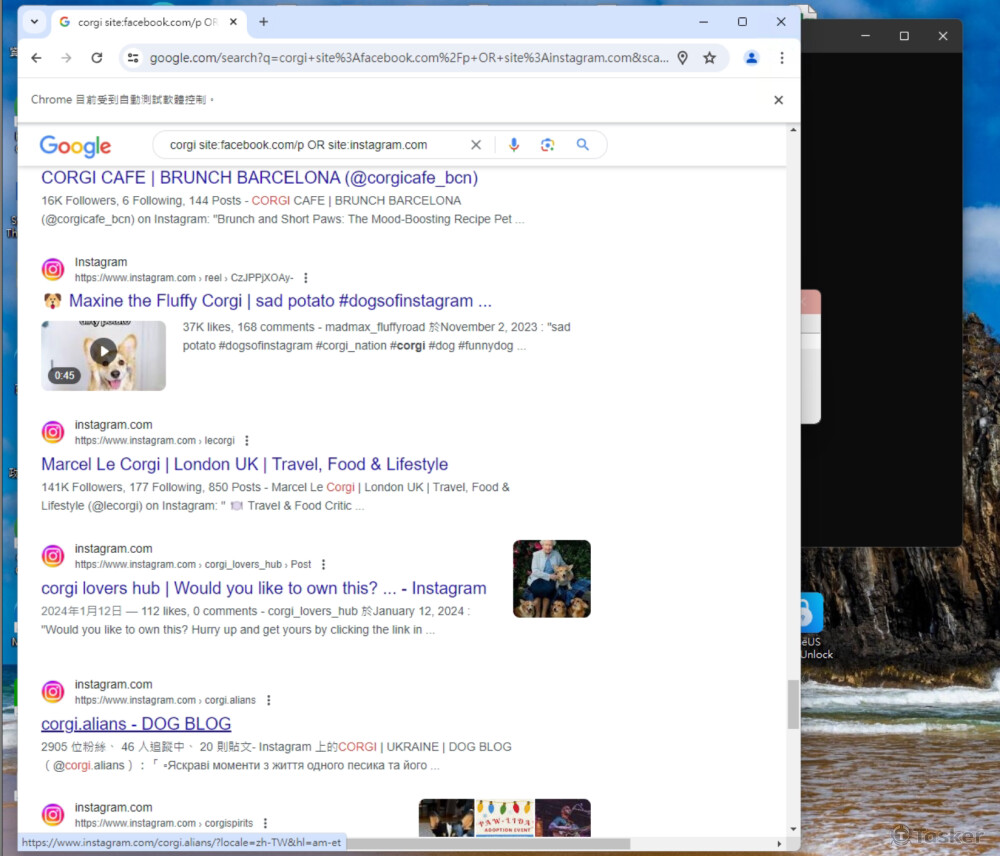Open a new browser tab

264,21
